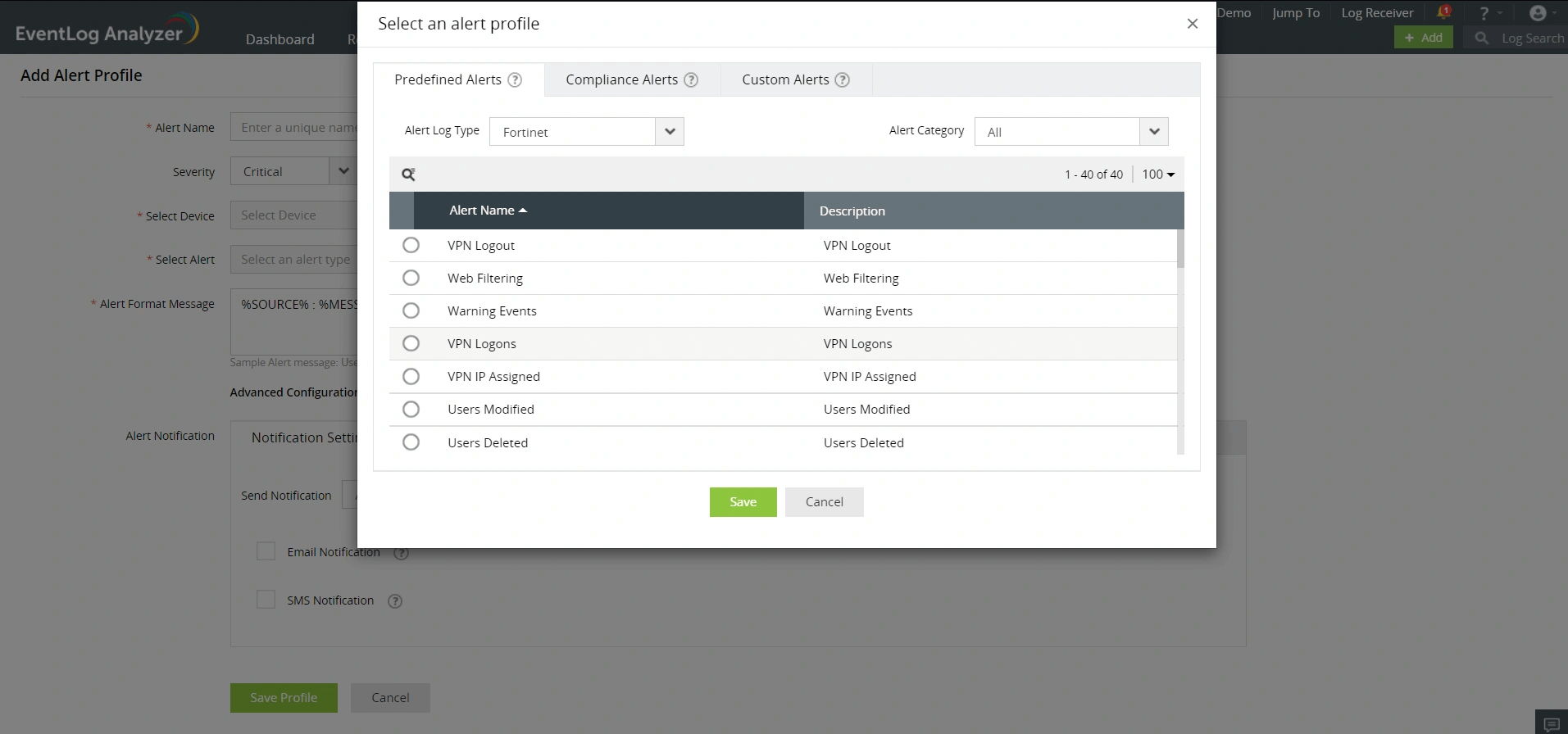The width and height of the screenshot is (1568, 734).
Task: Select the VPN Logons alert radio button
Action: (x=411, y=343)
